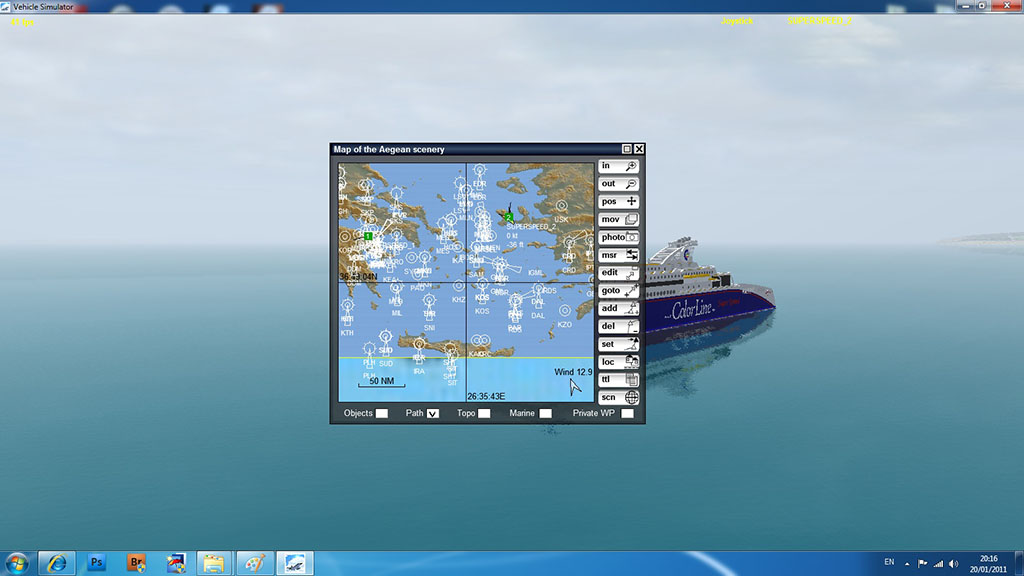Click the zoom out map button
The image size is (1024, 576).
[x=618, y=184]
